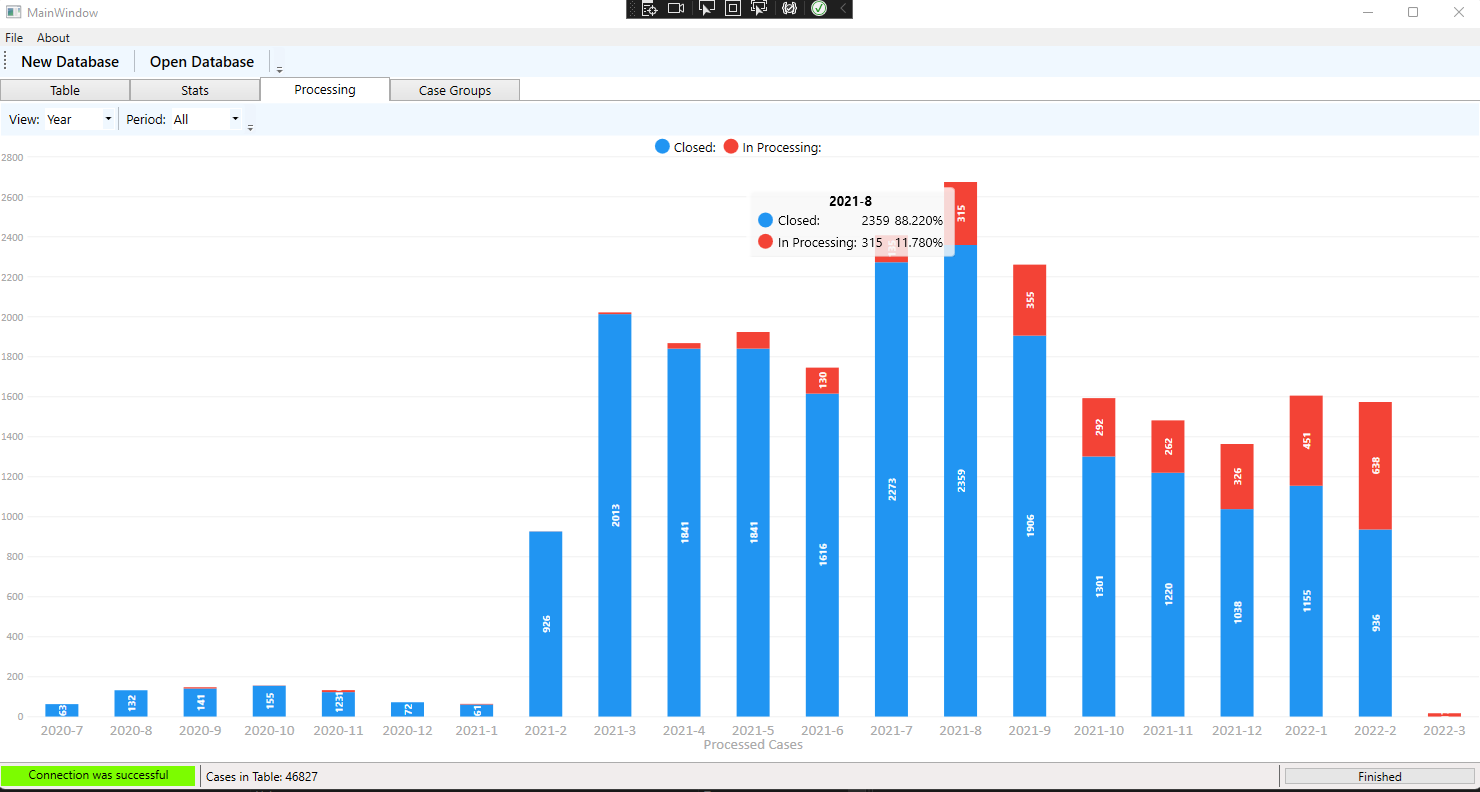Click the red 451 segment for 2022-1

[1306, 441]
